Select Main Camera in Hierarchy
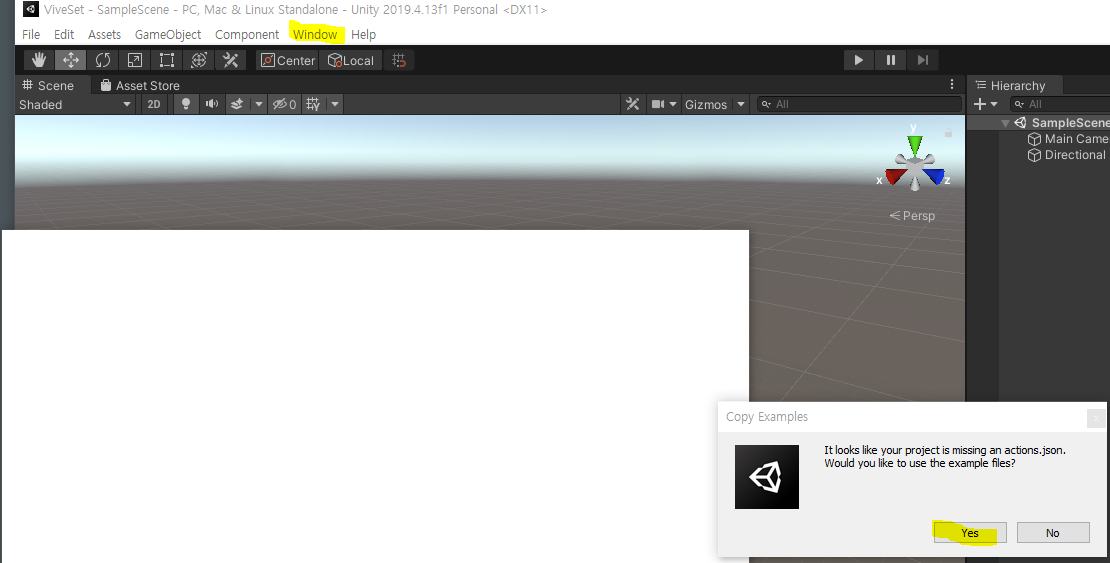The width and height of the screenshot is (1110, 563). coord(1075,139)
